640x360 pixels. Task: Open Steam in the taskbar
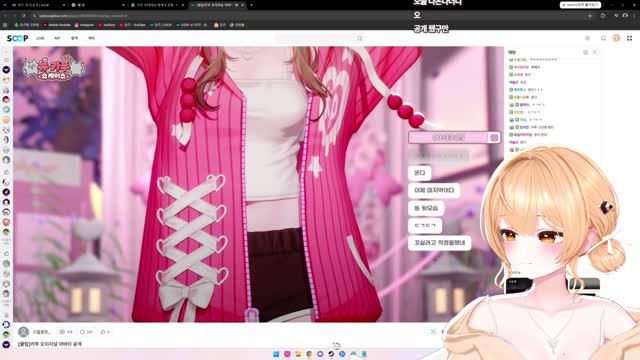tap(331, 354)
